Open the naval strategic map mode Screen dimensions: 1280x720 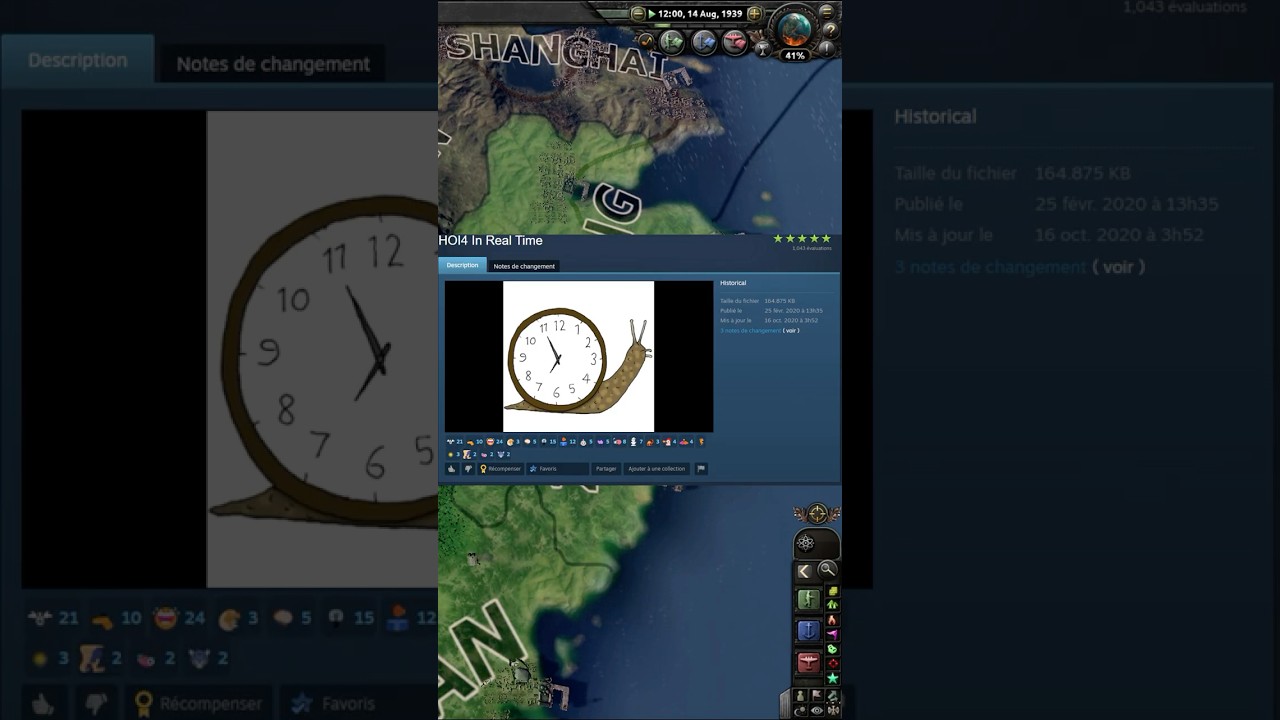point(704,42)
